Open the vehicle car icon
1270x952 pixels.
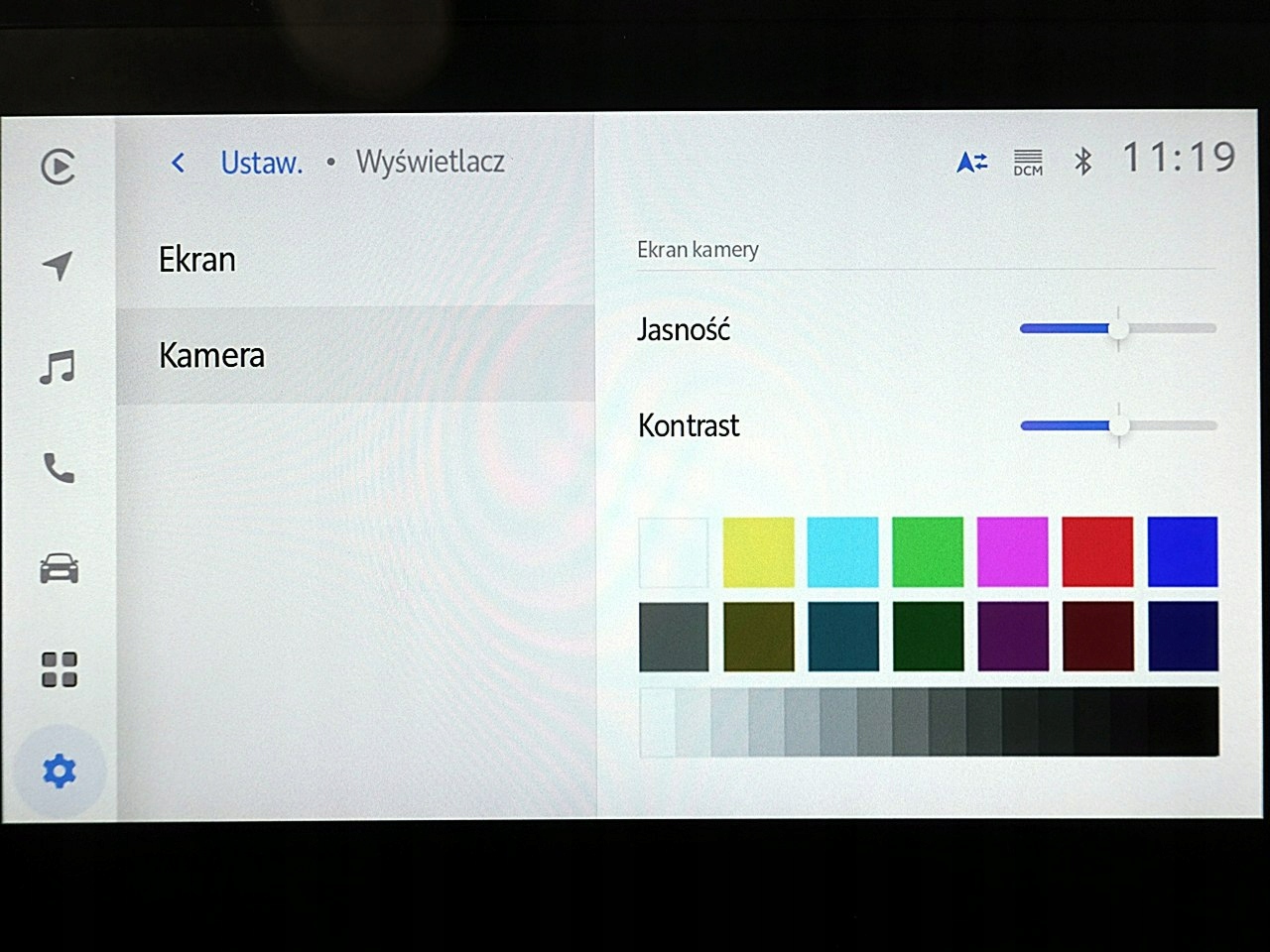pyautogui.click(x=59, y=569)
